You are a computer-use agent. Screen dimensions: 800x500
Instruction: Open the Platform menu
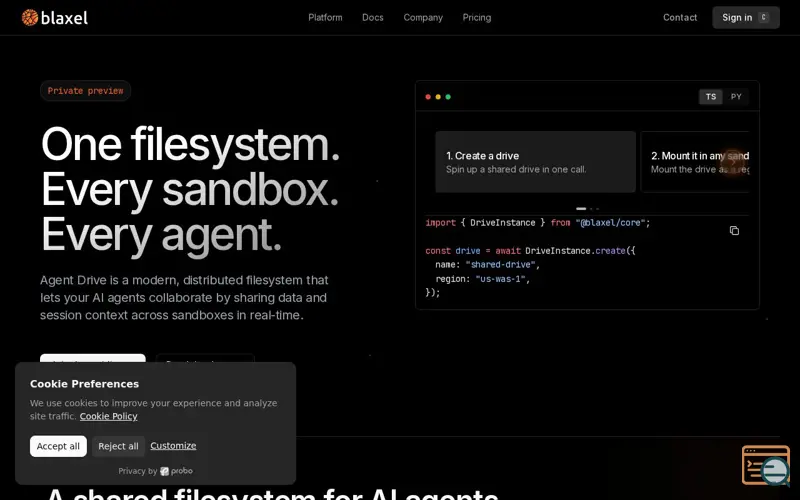pyautogui.click(x=325, y=17)
